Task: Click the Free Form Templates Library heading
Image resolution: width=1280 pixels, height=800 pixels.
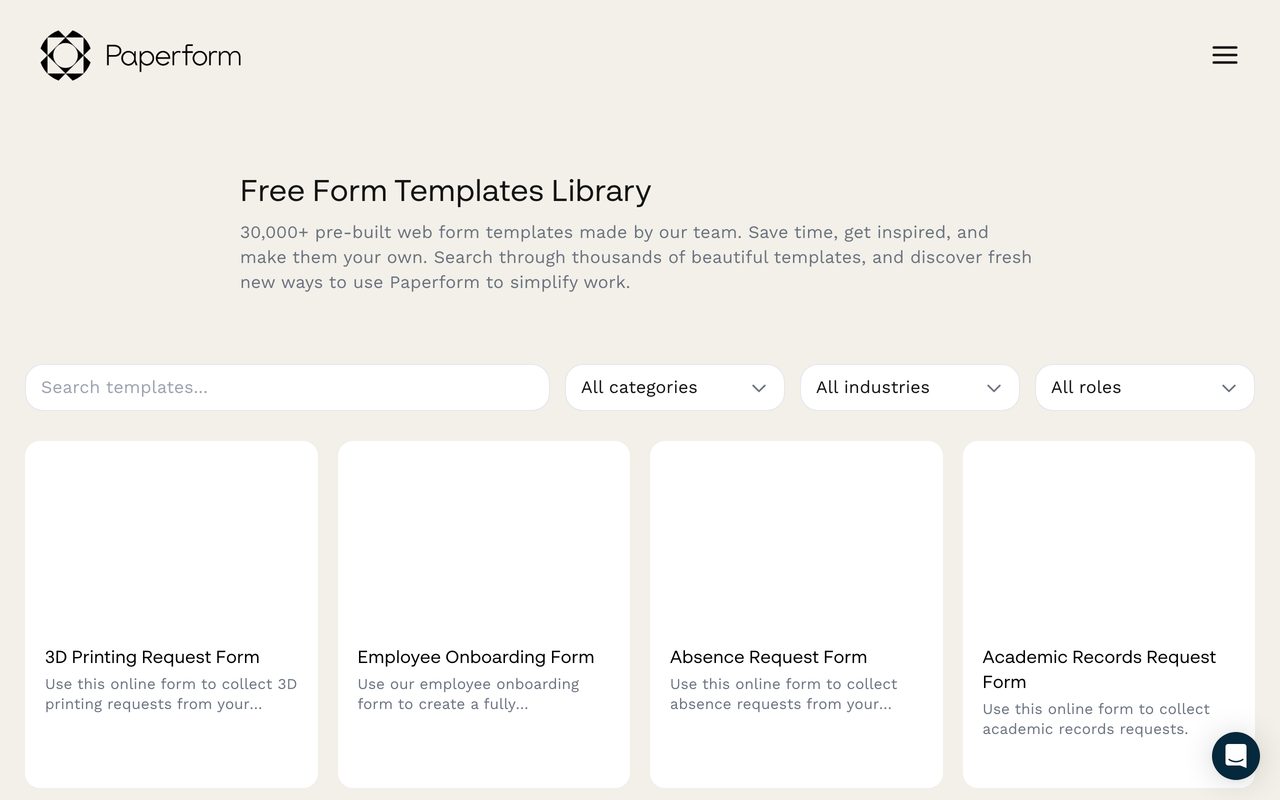Action: [445, 190]
